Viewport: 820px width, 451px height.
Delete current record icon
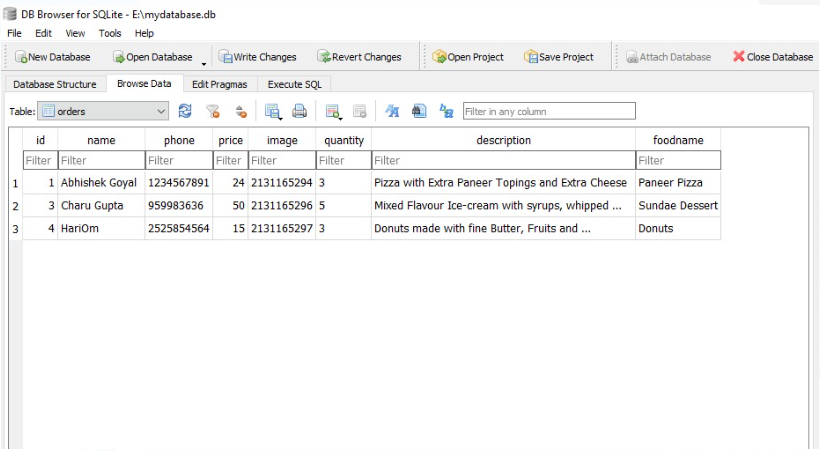tap(359, 111)
